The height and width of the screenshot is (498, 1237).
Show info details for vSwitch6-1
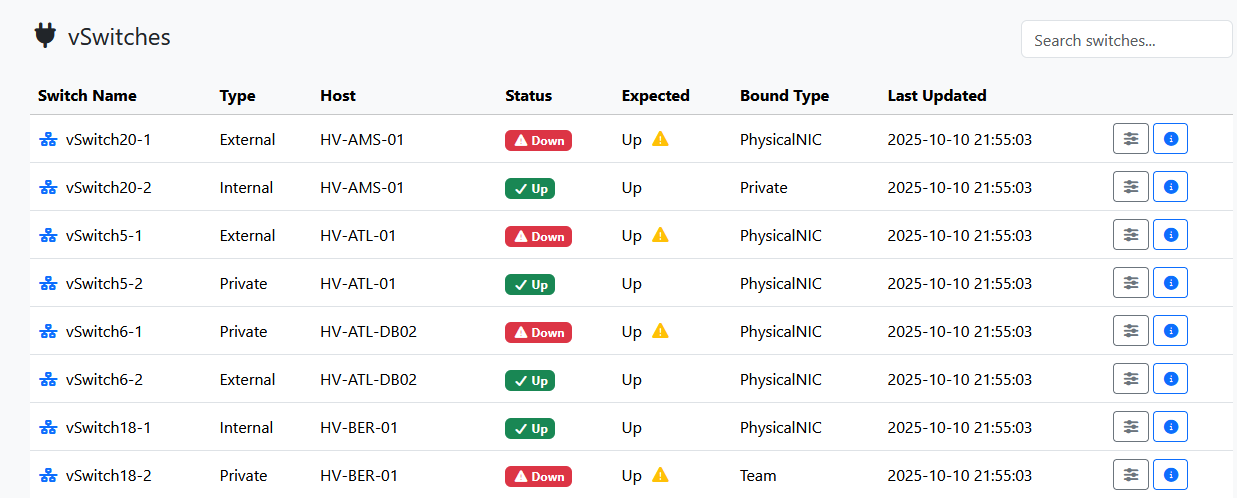point(1170,331)
